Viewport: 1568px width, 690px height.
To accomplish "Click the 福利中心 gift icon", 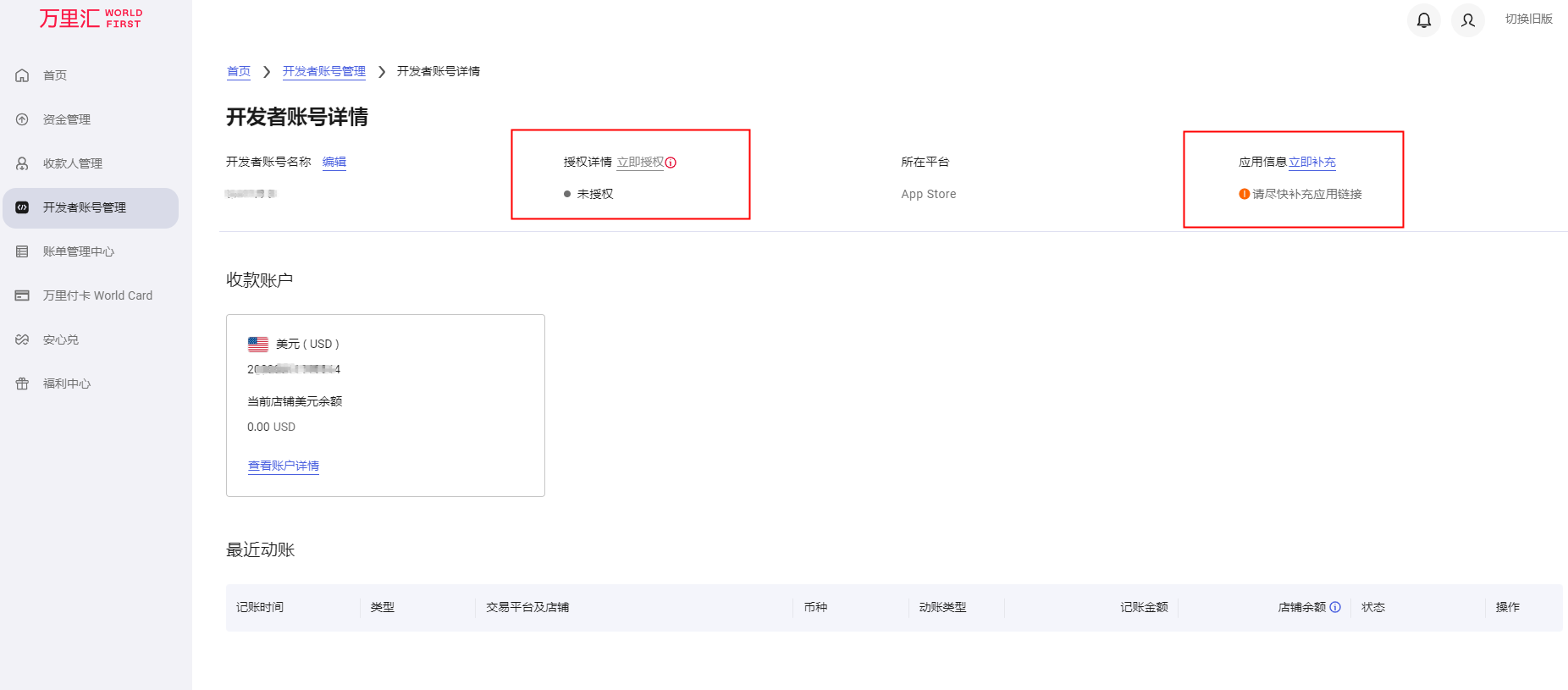I will [x=23, y=384].
